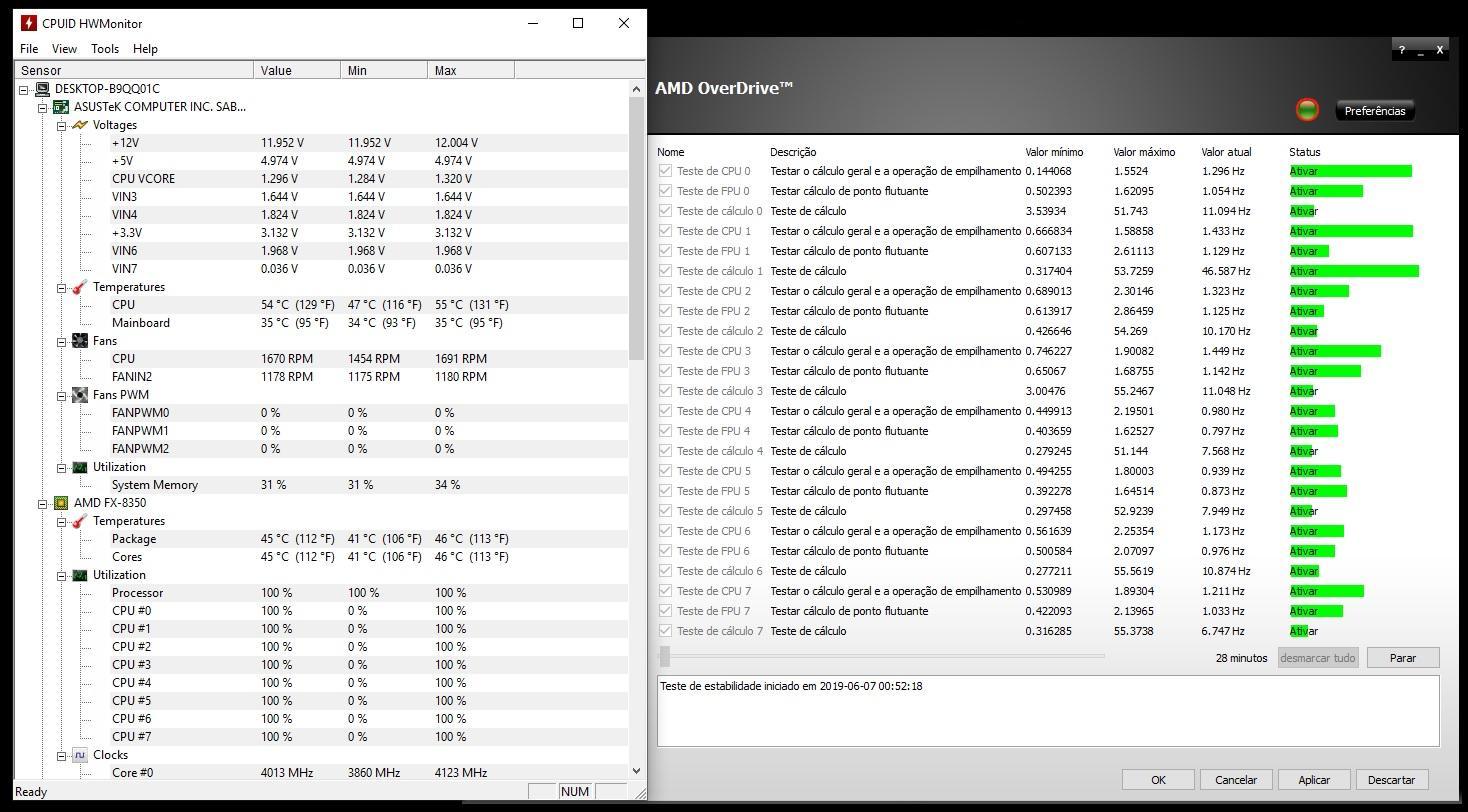Image resolution: width=1468 pixels, height=812 pixels.
Task: Click the Valor máximo column header
Action: [x=1144, y=152]
